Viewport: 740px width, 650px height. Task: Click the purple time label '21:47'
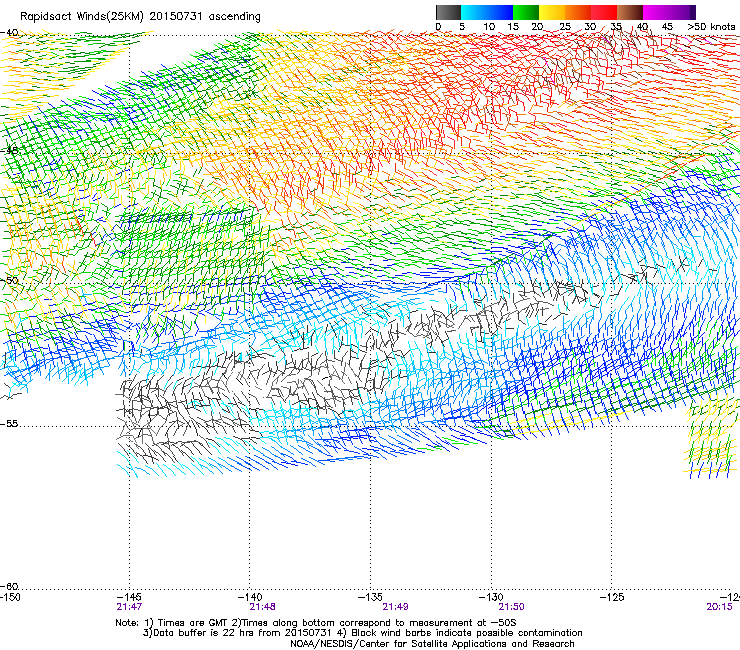[x=129, y=607]
